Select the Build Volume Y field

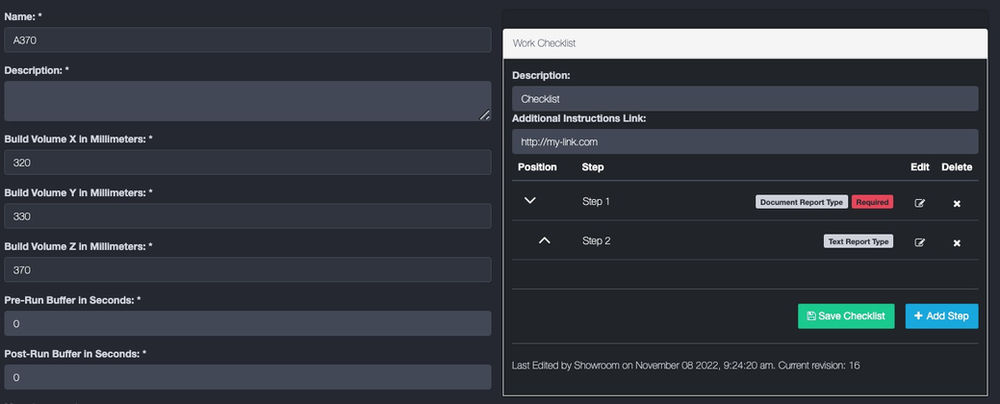click(247, 216)
